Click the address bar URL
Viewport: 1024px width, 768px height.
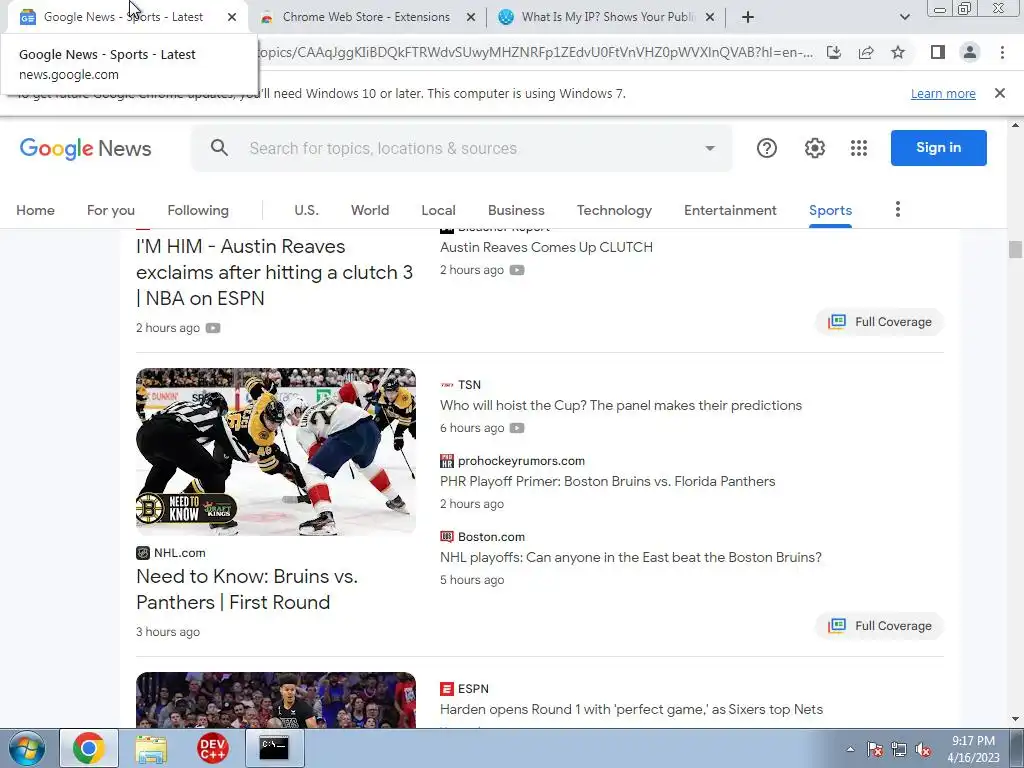pyautogui.click(x=536, y=52)
